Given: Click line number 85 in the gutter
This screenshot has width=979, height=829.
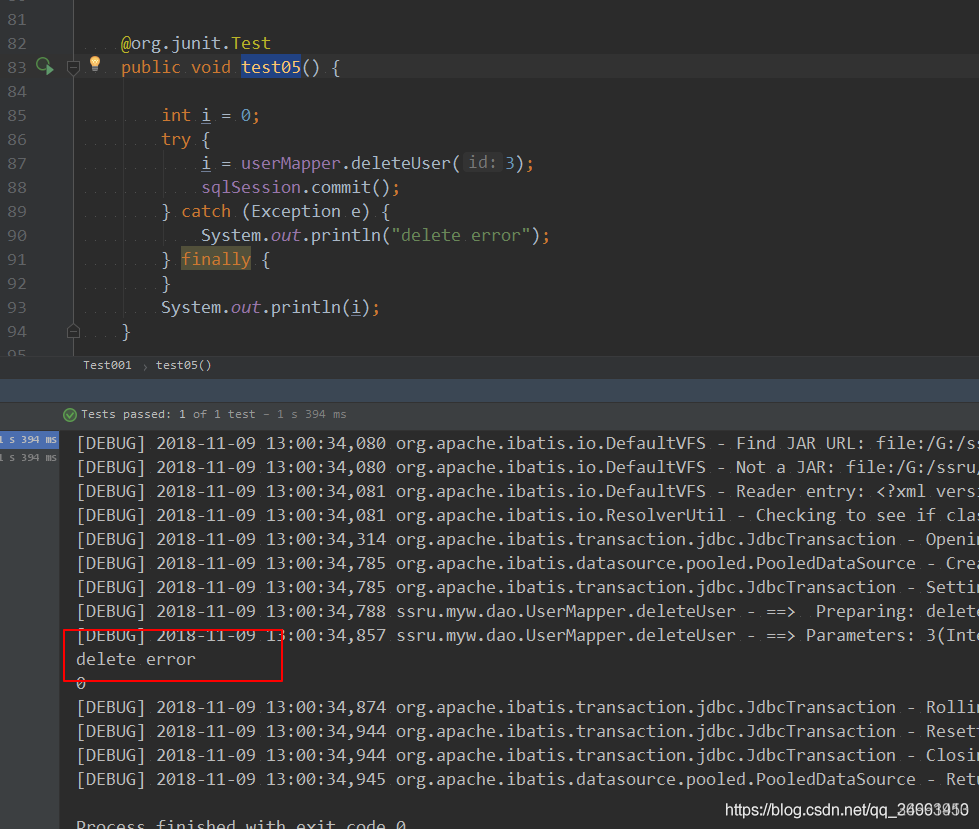Looking at the screenshot, I should (17, 115).
